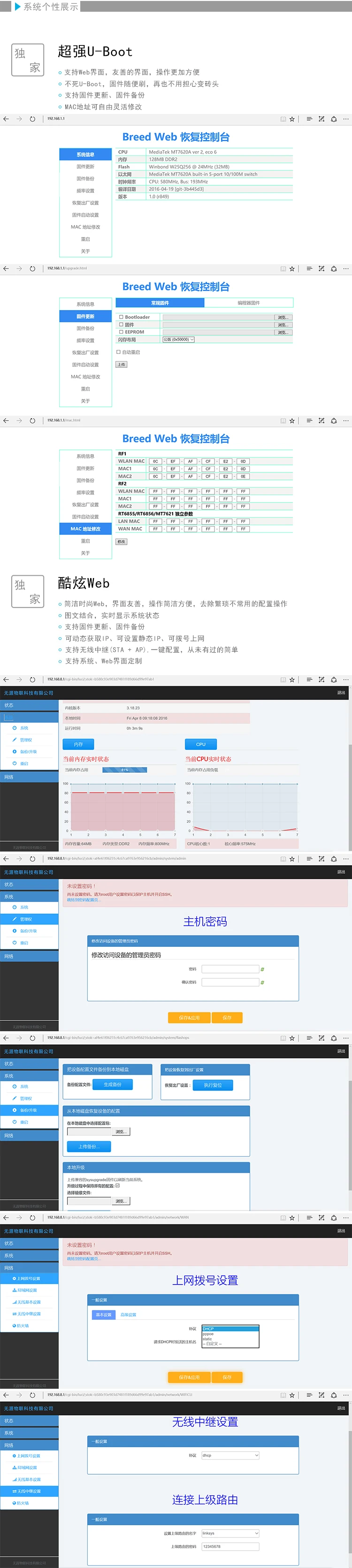Open the 内存布局 flash layout dropdown

point(178,340)
